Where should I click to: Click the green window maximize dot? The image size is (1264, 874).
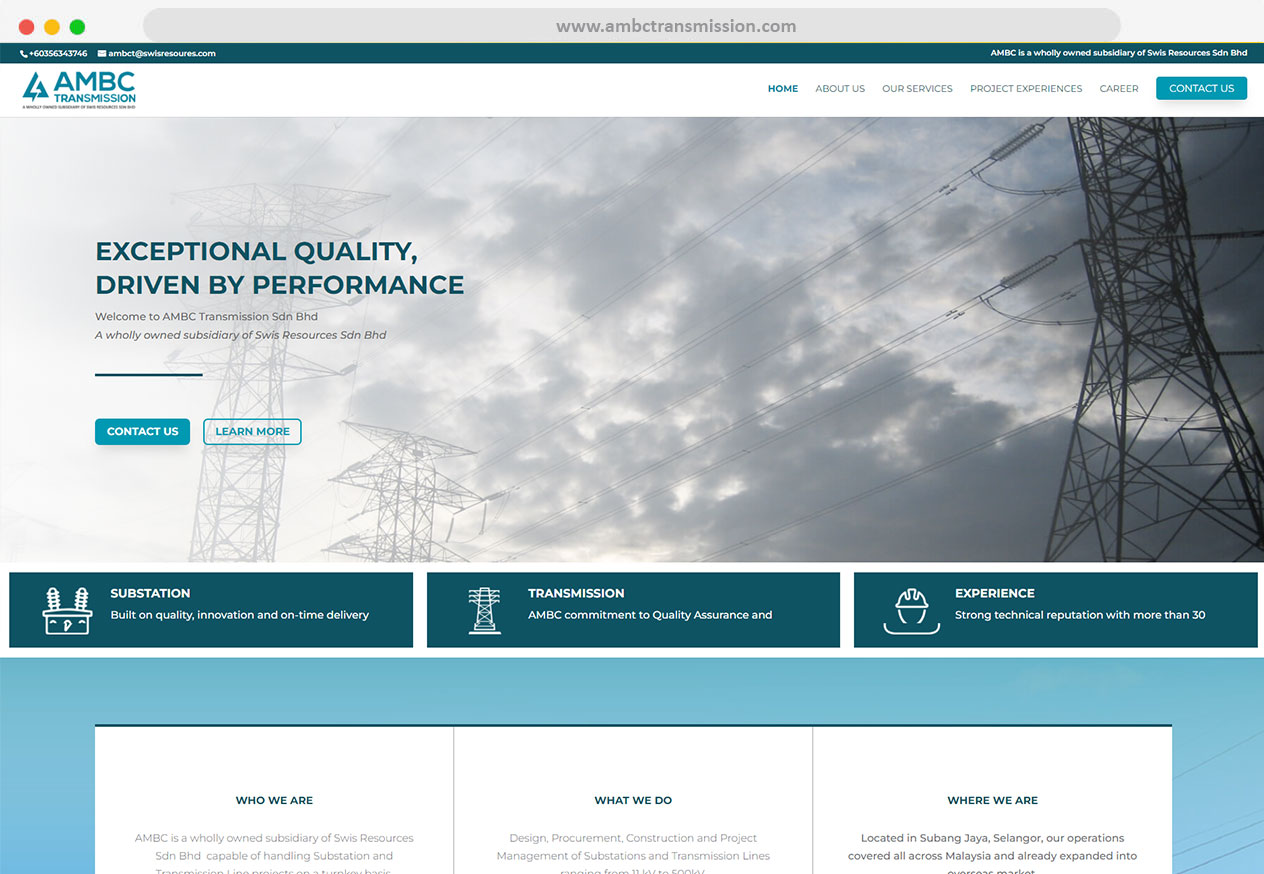pos(77,27)
